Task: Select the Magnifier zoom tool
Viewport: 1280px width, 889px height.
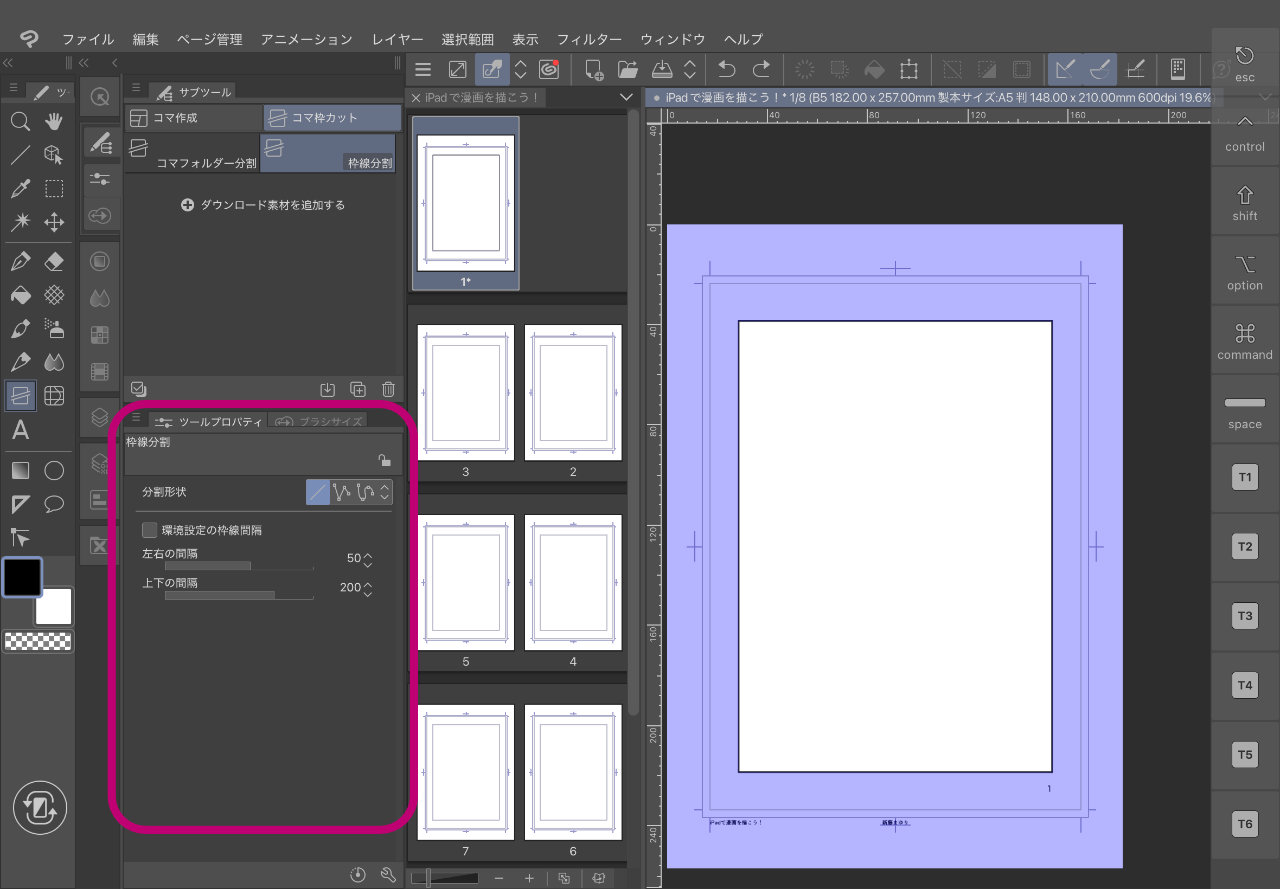Action: (x=20, y=122)
